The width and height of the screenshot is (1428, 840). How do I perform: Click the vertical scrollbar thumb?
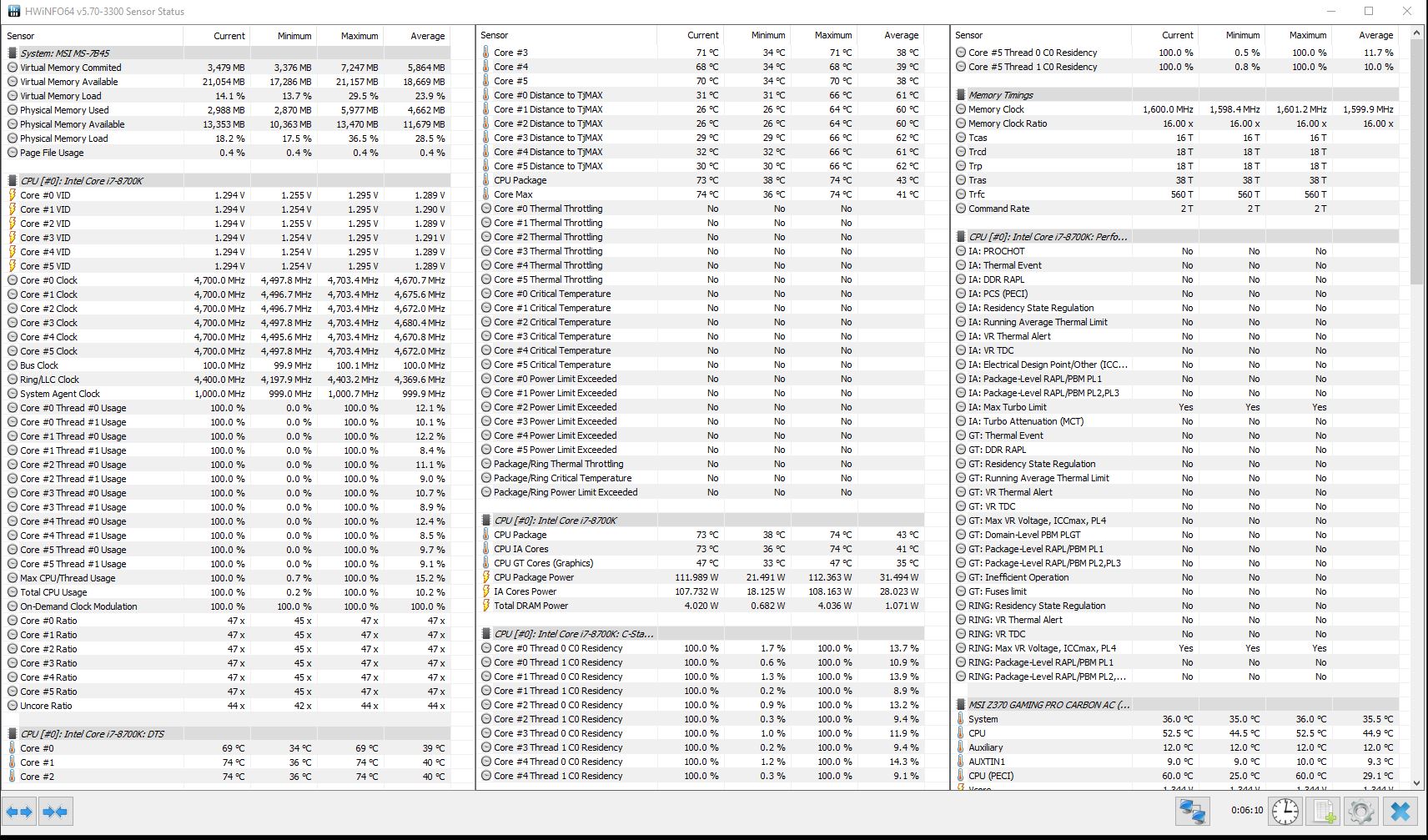[1416, 162]
